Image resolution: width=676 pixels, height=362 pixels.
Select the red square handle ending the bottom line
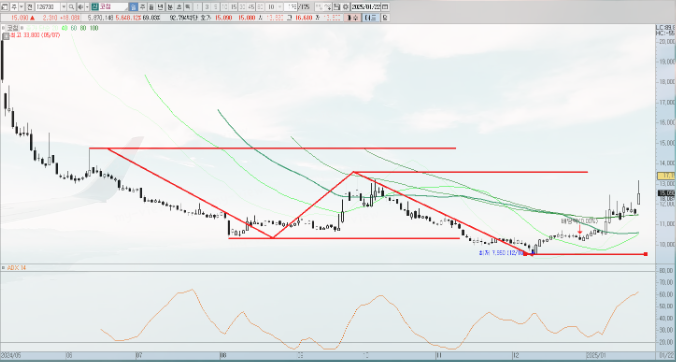[x=645, y=254]
